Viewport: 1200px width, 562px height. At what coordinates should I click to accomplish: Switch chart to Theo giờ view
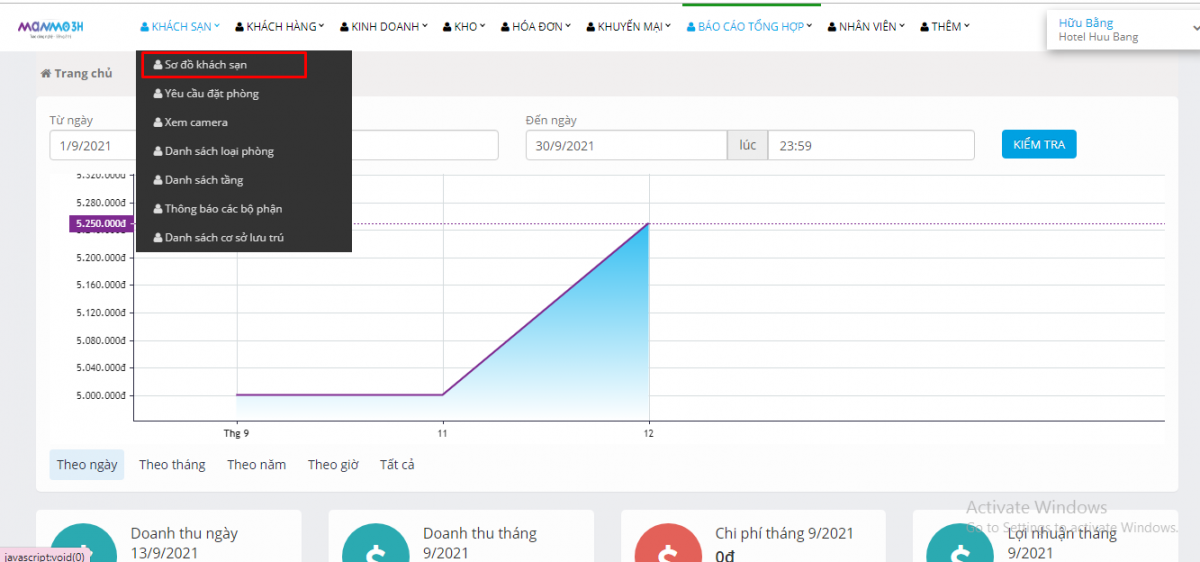333,465
